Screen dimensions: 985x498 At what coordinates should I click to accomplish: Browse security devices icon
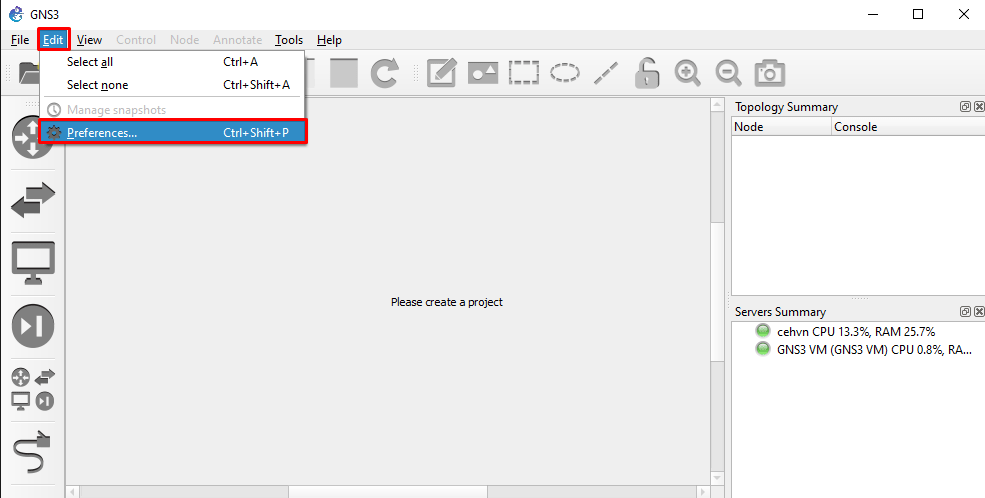tap(33, 327)
